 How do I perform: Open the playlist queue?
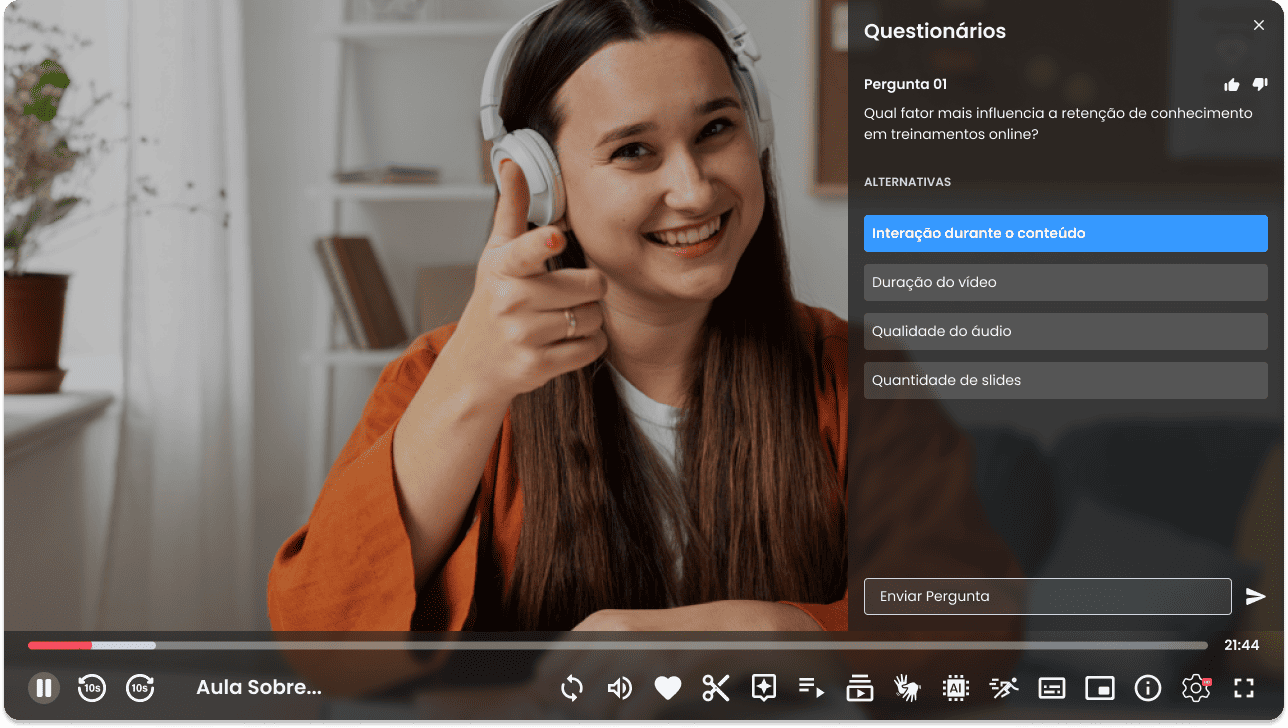pos(811,688)
